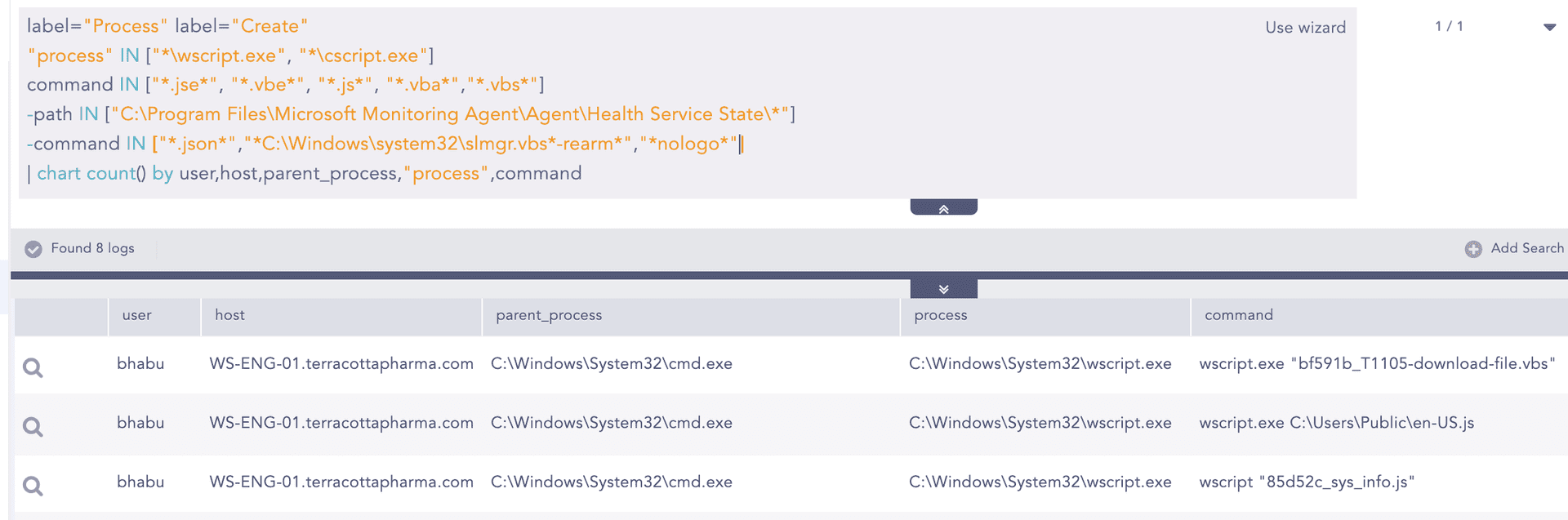Screen dimensions: 1568x520
Task: Collapse query box using up chevrons
Action: point(943,208)
